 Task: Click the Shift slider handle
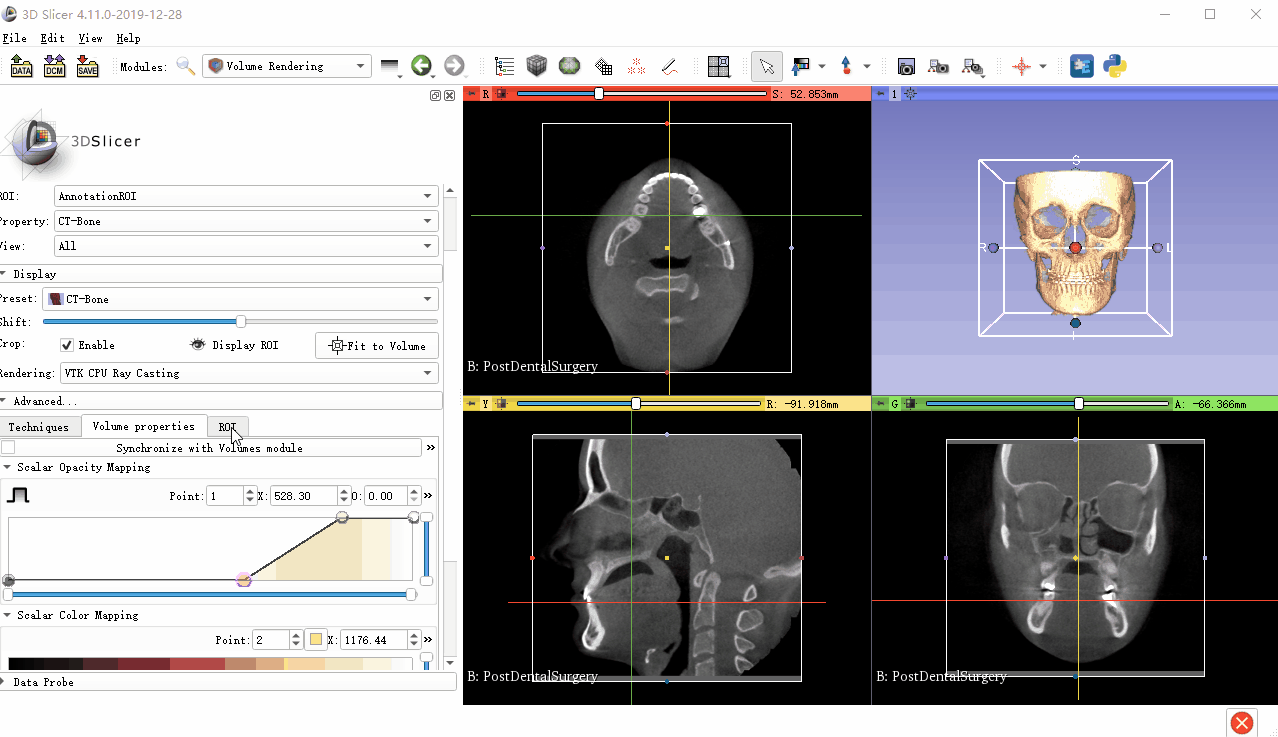coord(241,322)
